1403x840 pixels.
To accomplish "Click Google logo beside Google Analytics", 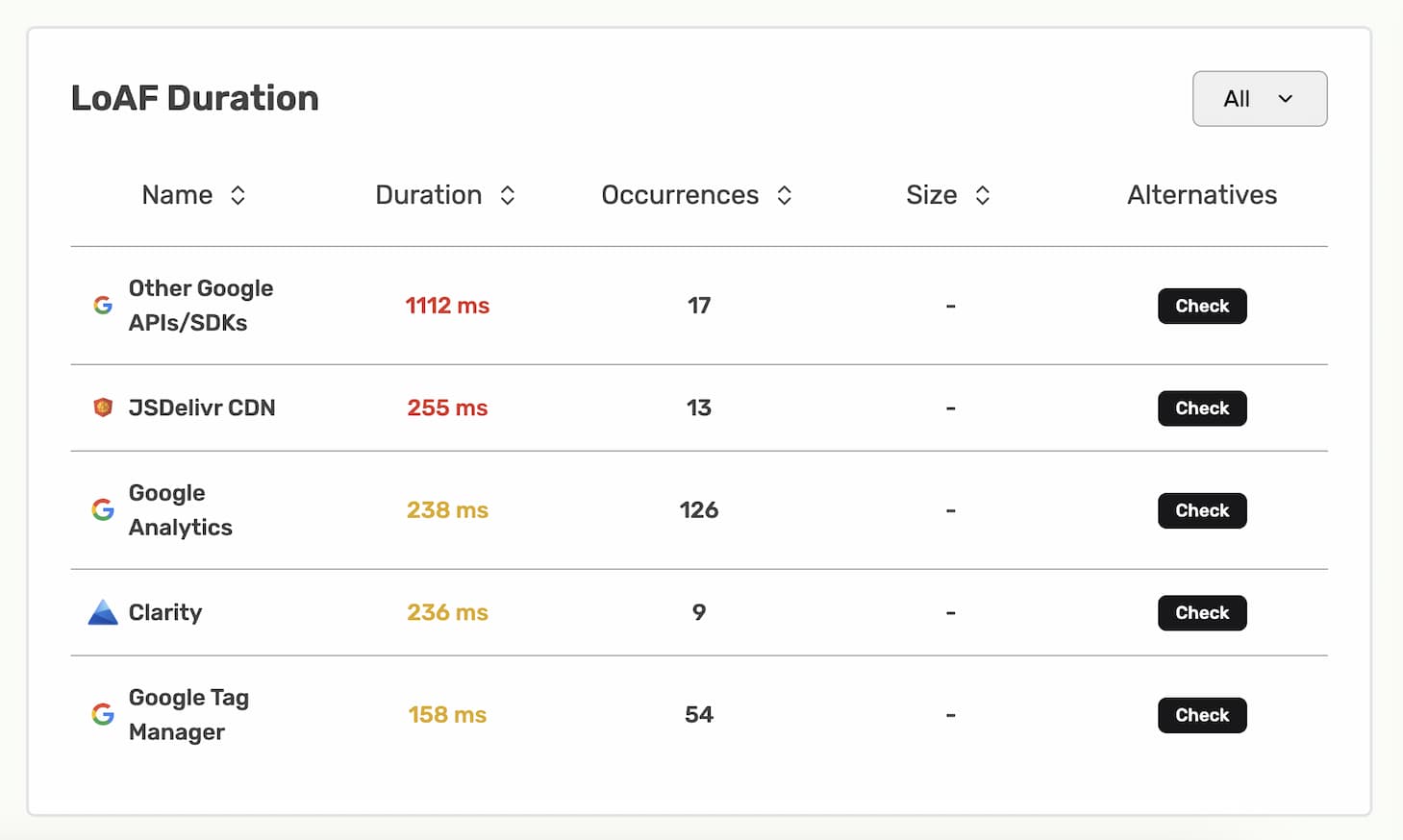I will click(x=103, y=510).
